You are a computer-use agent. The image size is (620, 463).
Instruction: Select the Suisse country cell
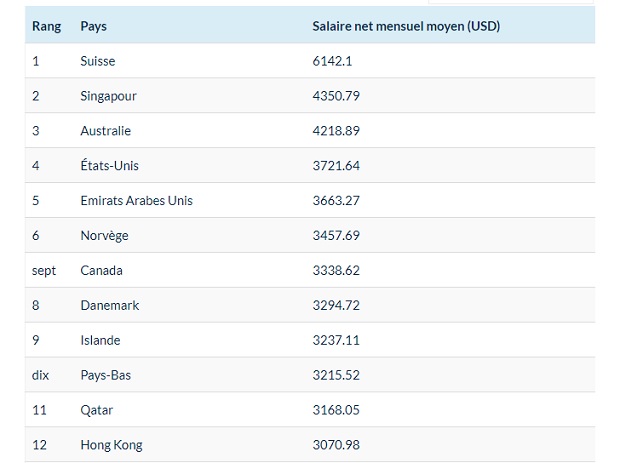coord(98,61)
